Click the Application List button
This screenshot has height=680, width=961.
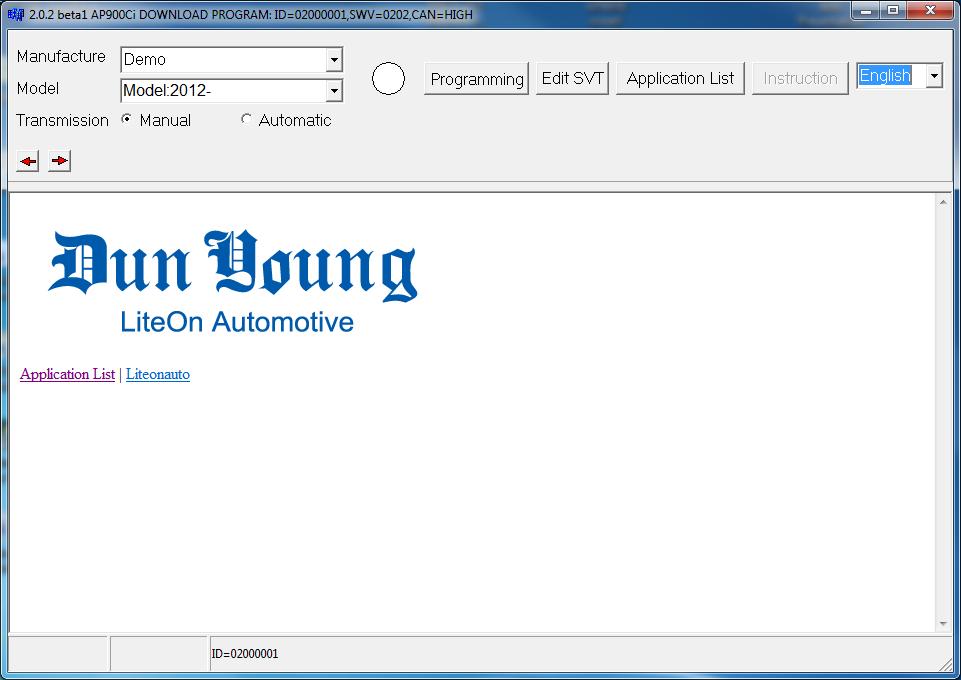(680, 78)
